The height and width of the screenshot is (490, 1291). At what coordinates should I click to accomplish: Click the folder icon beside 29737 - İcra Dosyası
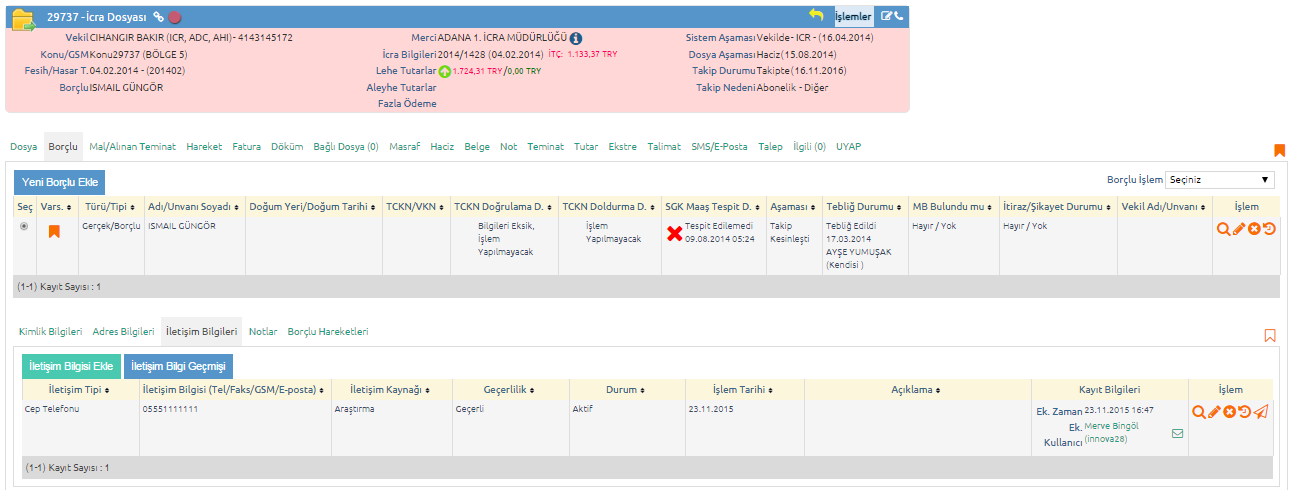point(22,19)
